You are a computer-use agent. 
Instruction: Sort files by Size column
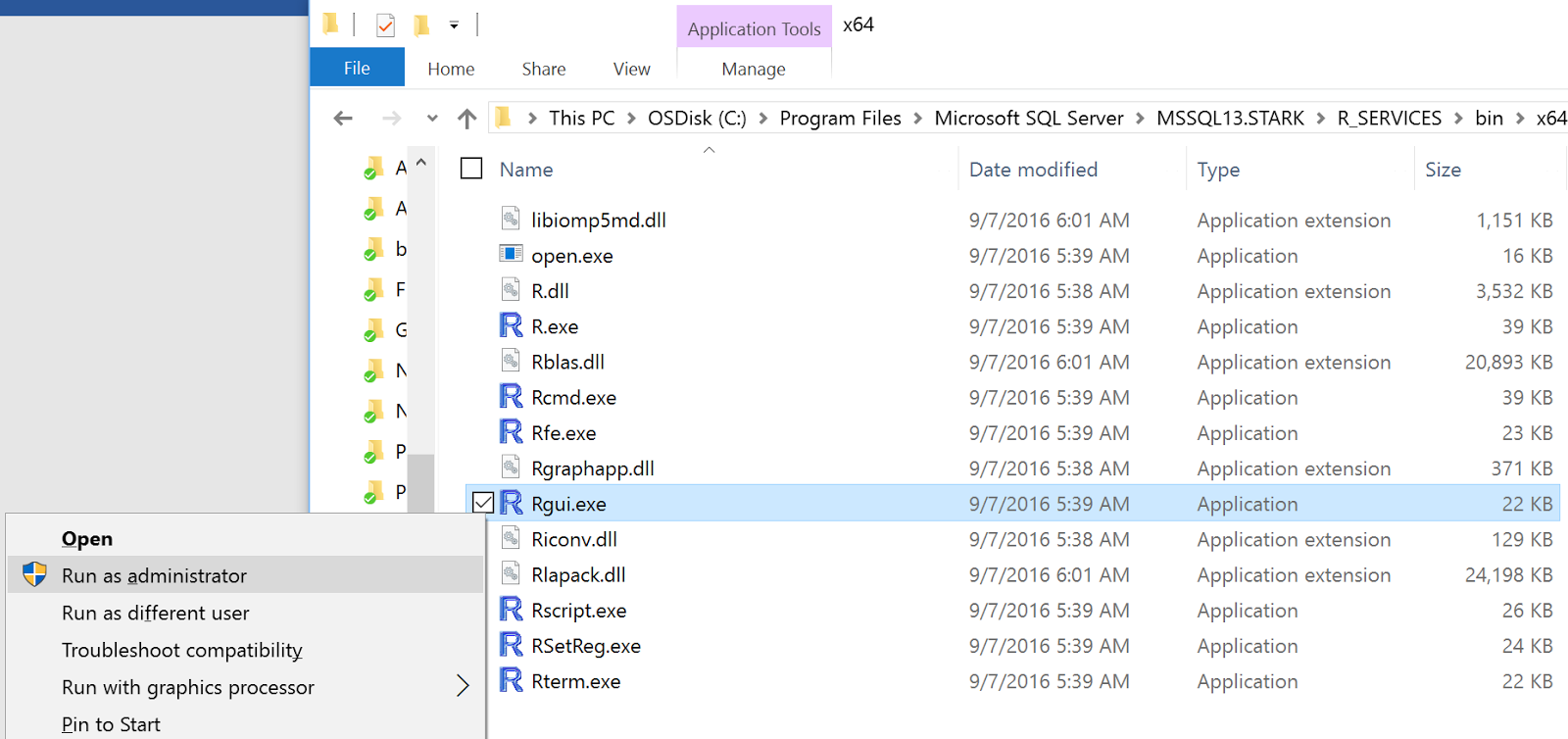[1443, 170]
